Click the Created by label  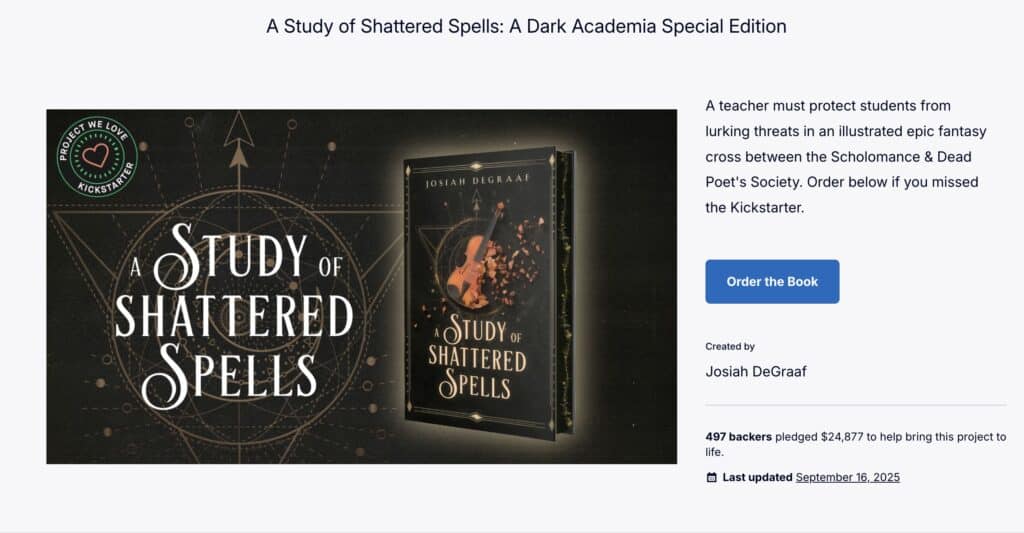point(730,347)
